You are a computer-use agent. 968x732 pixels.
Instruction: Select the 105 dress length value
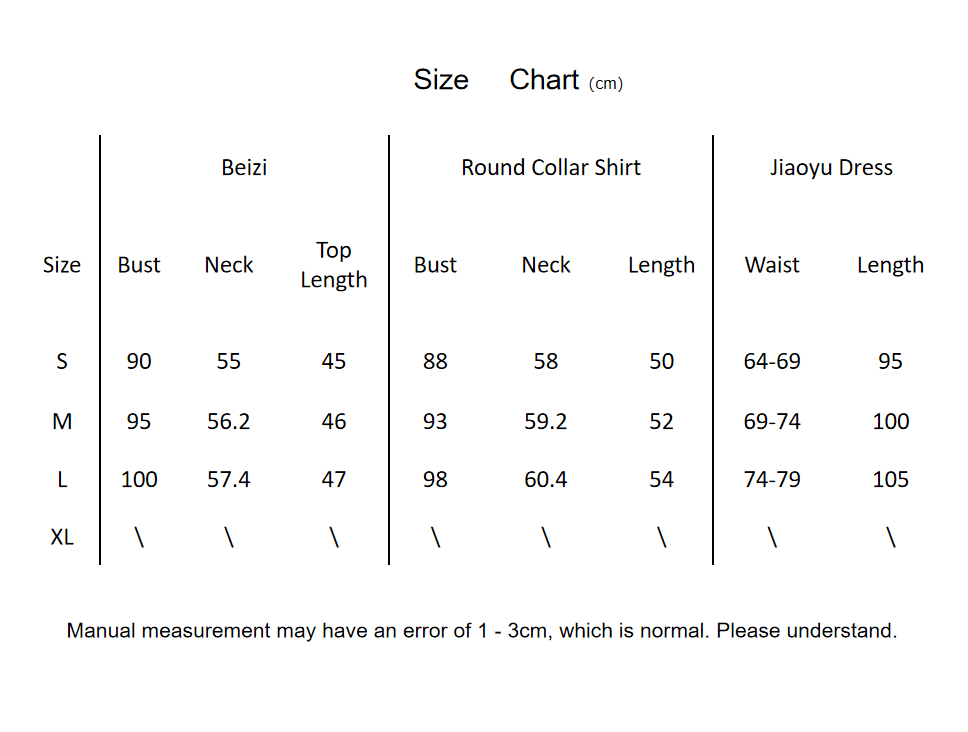[x=890, y=480]
